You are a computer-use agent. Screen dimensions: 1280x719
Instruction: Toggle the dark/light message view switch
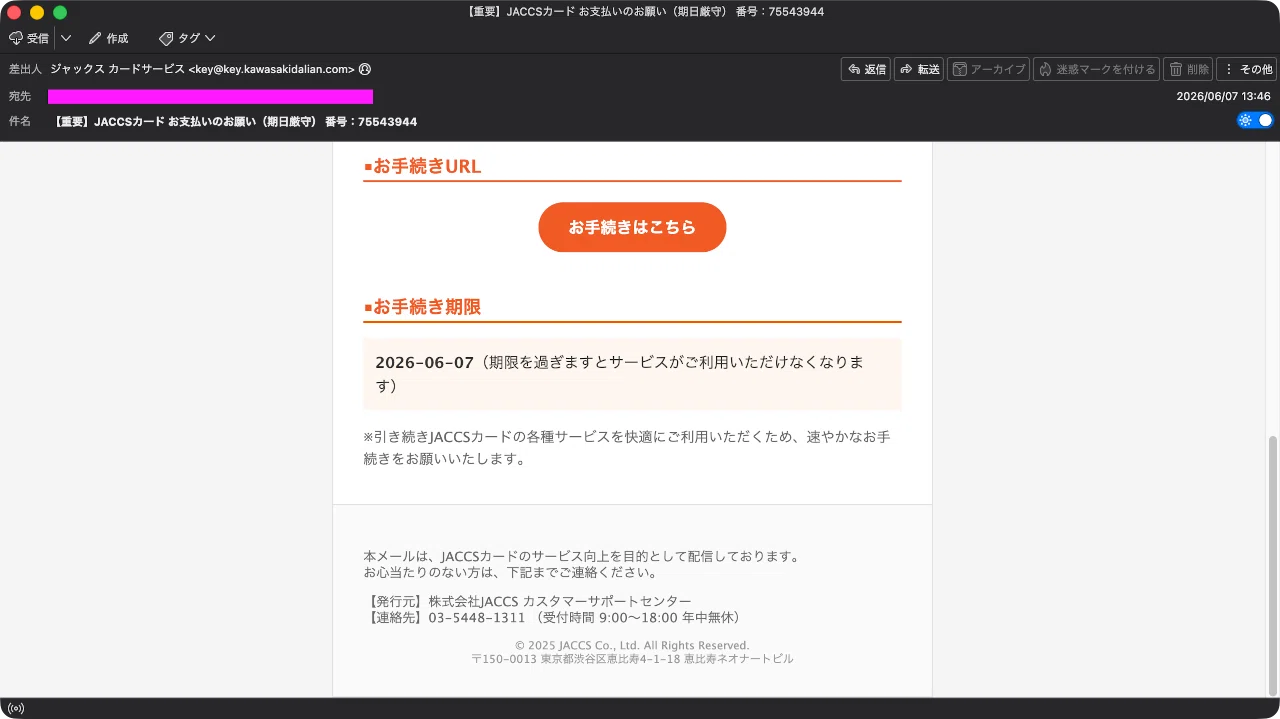[1255, 120]
